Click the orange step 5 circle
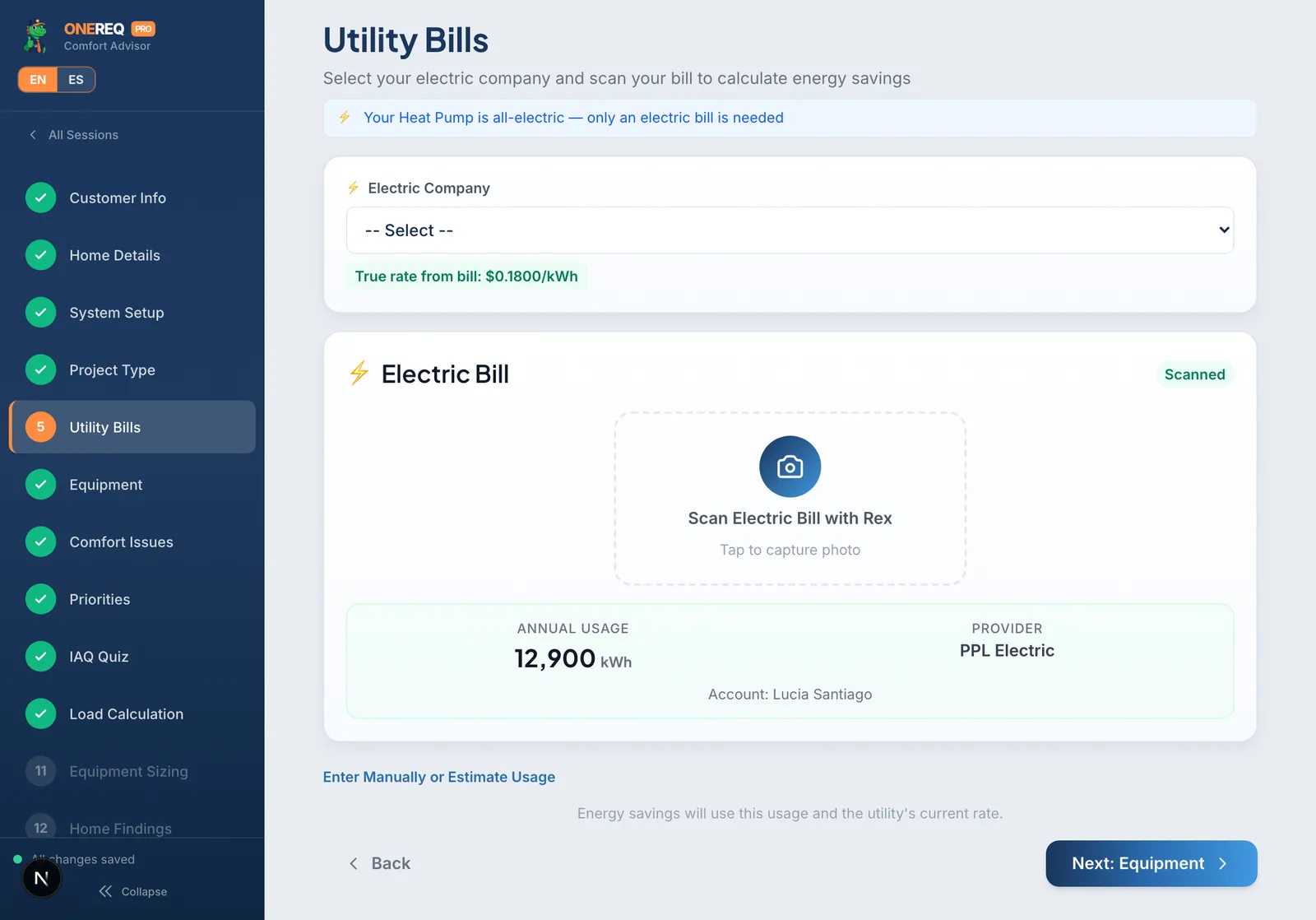 pos(40,427)
